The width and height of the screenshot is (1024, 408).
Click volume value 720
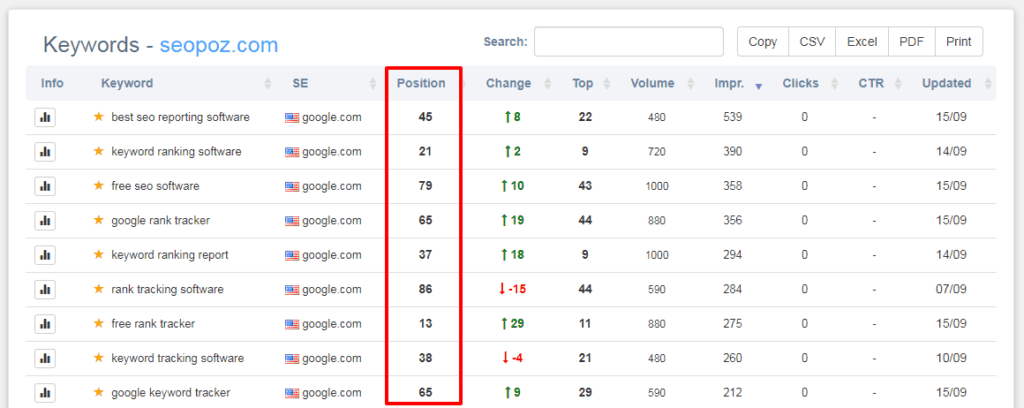(657, 152)
